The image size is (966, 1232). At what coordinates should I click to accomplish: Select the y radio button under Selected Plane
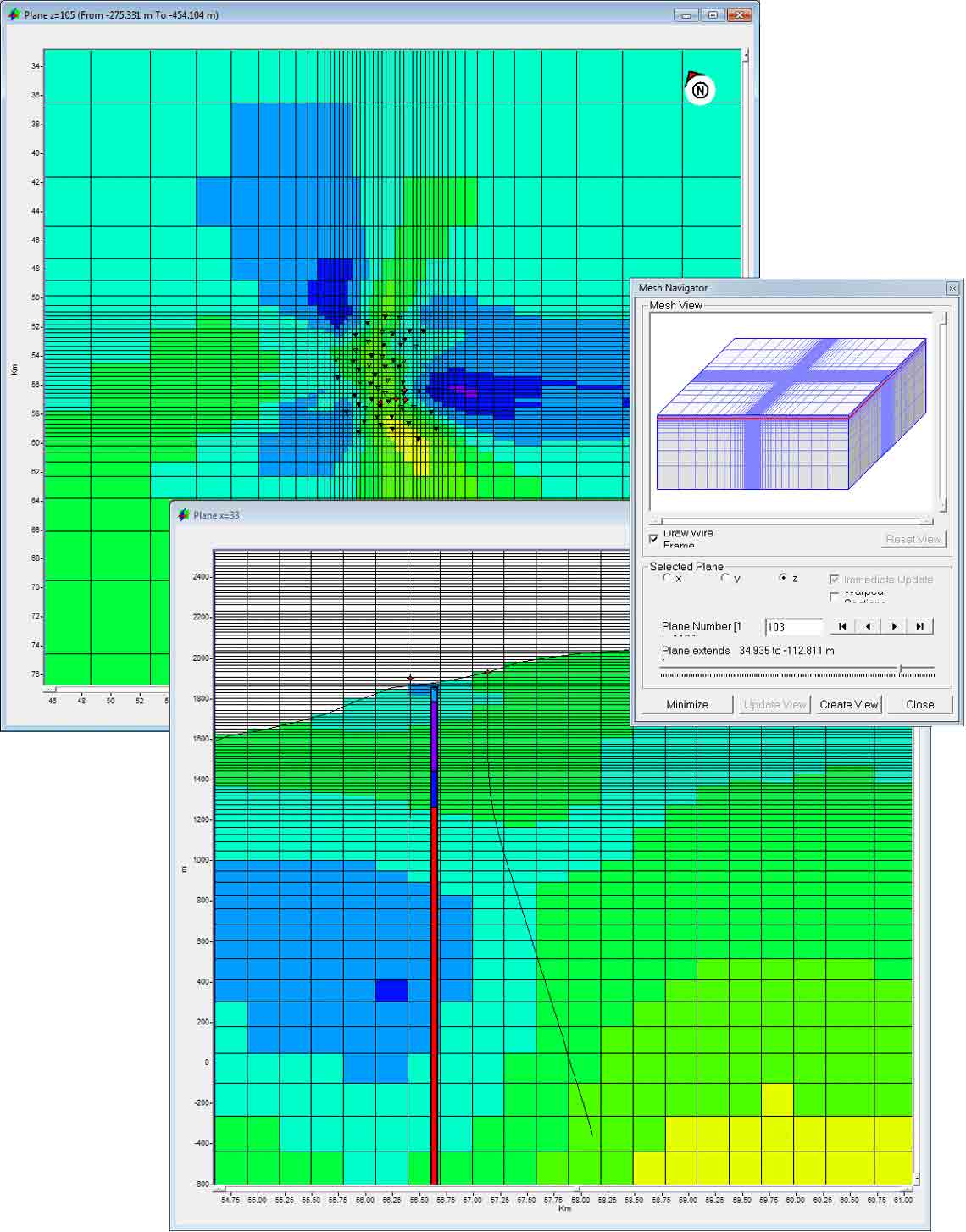click(724, 578)
